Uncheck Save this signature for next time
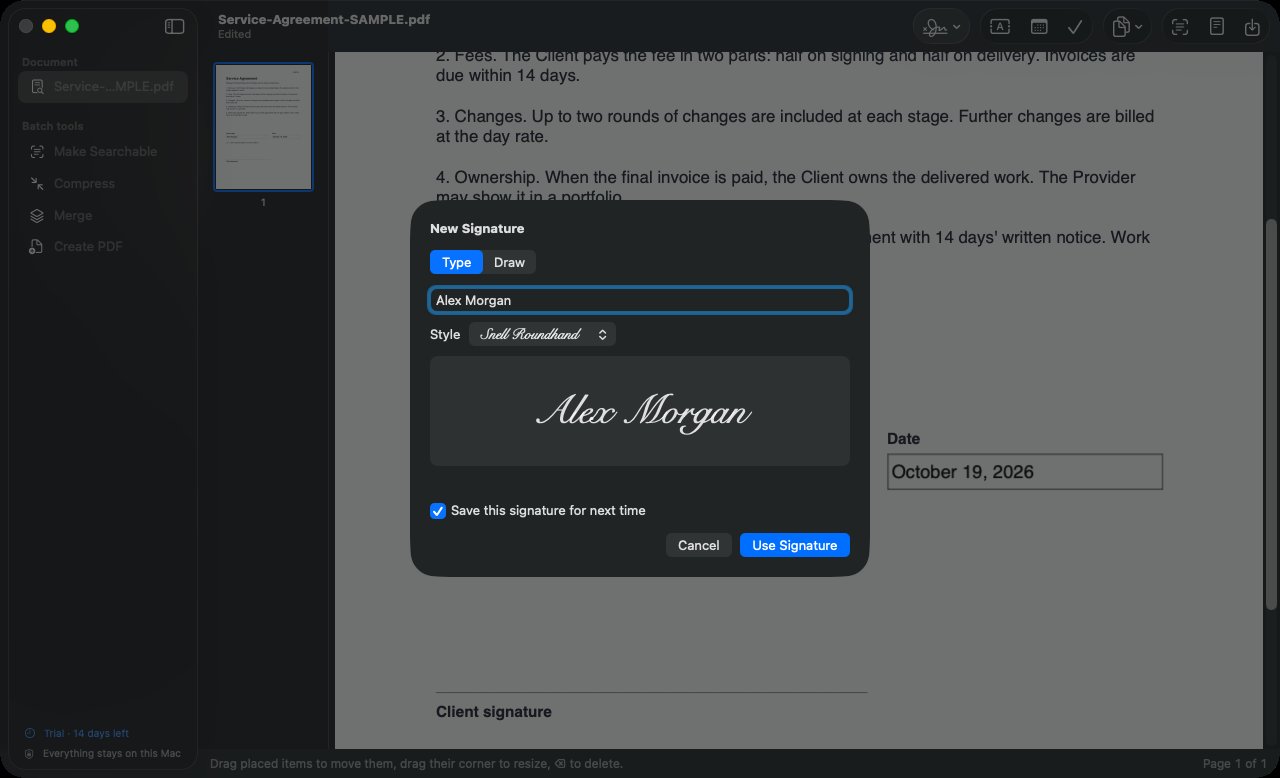This screenshot has height=778, width=1280. tap(438, 511)
